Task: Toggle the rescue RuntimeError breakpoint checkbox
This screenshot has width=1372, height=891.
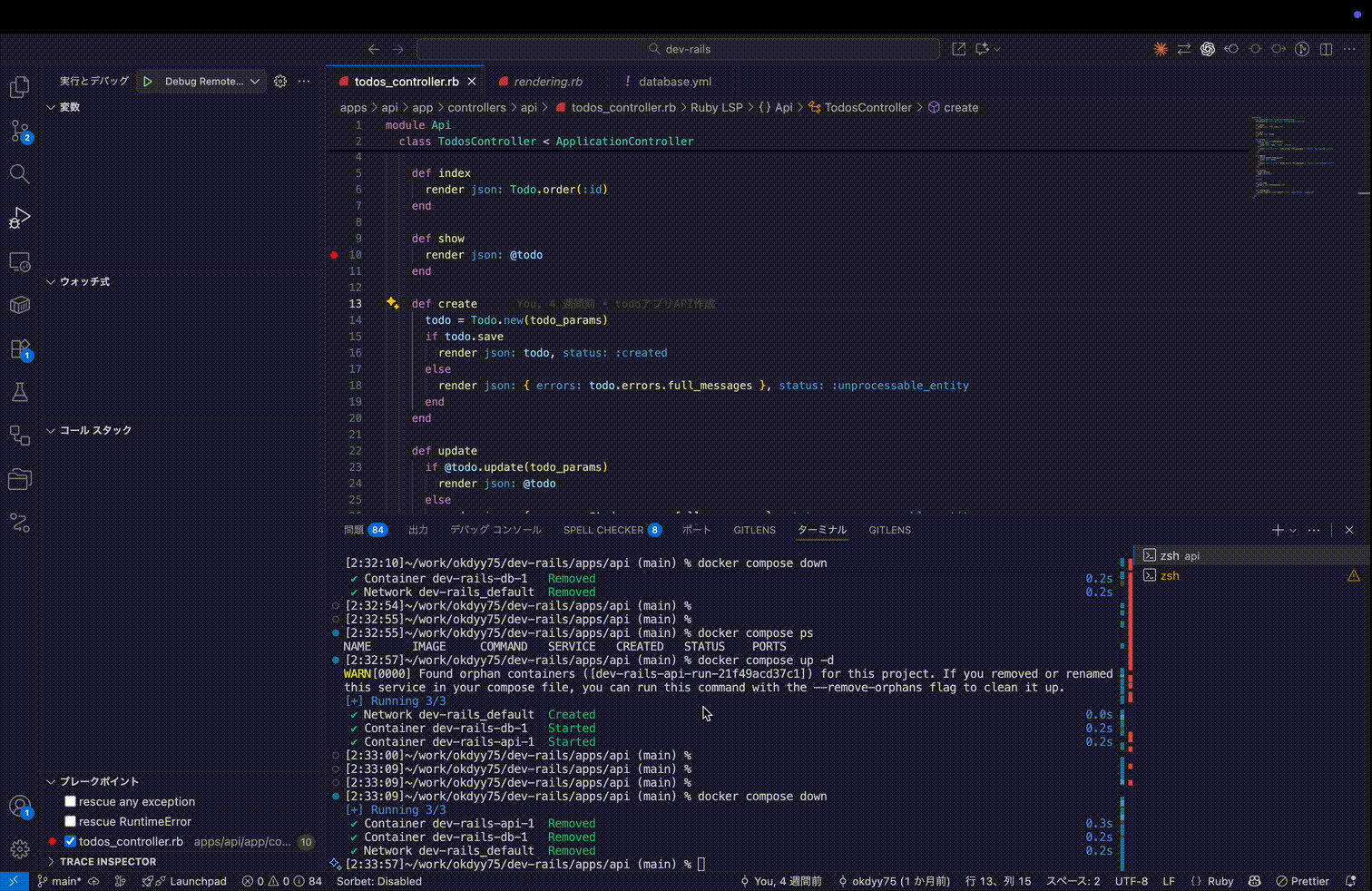Action: 70,820
